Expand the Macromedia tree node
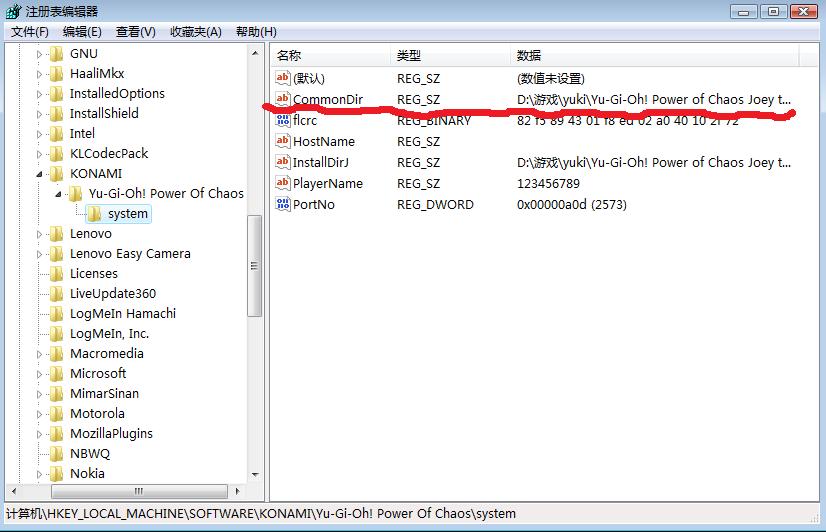Viewport: 826px width, 532px height. click(x=39, y=354)
